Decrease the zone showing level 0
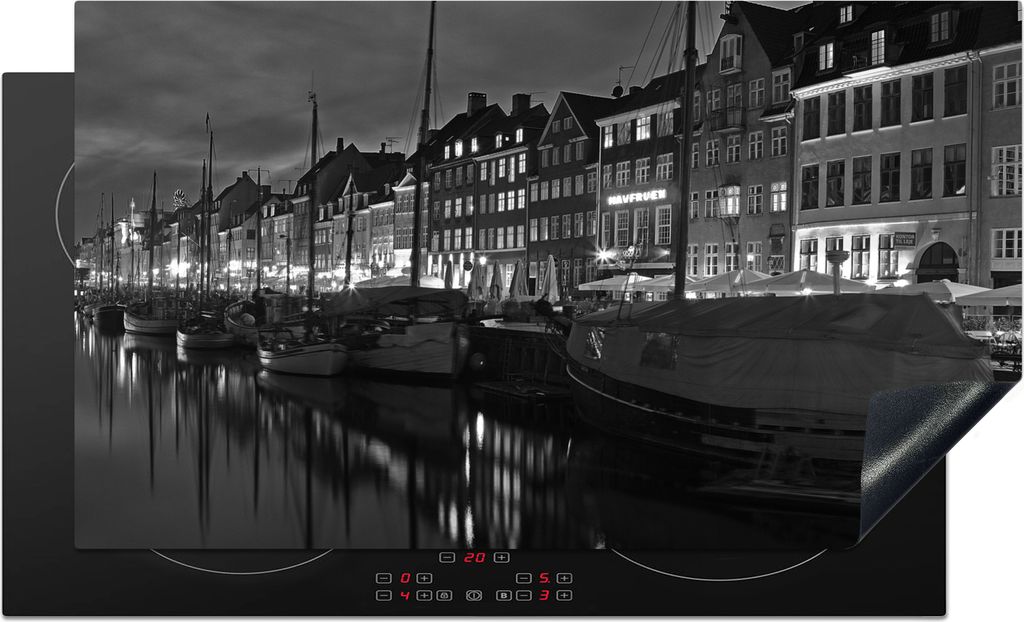This screenshot has height=622, width=1024. pos(384,578)
